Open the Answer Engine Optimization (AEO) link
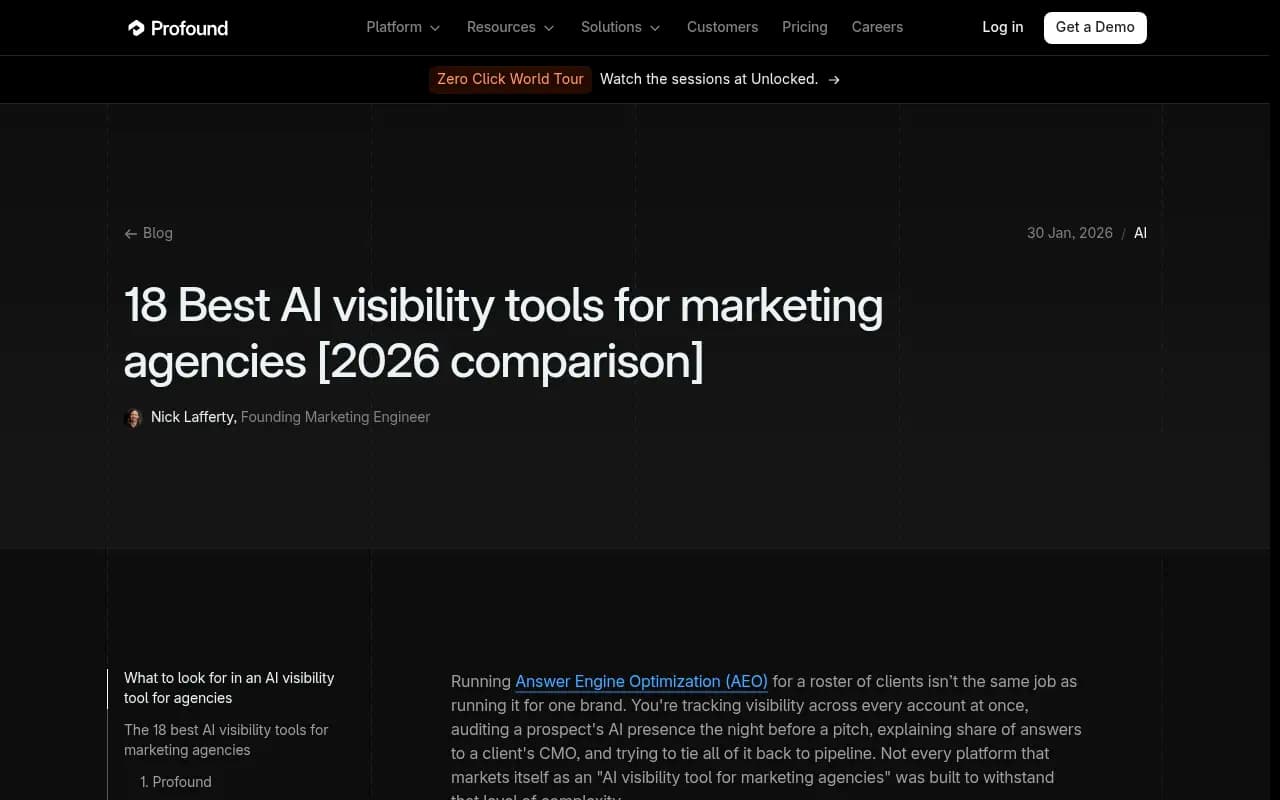This screenshot has height=800, width=1280. pyautogui.click(x=641, y=681)
